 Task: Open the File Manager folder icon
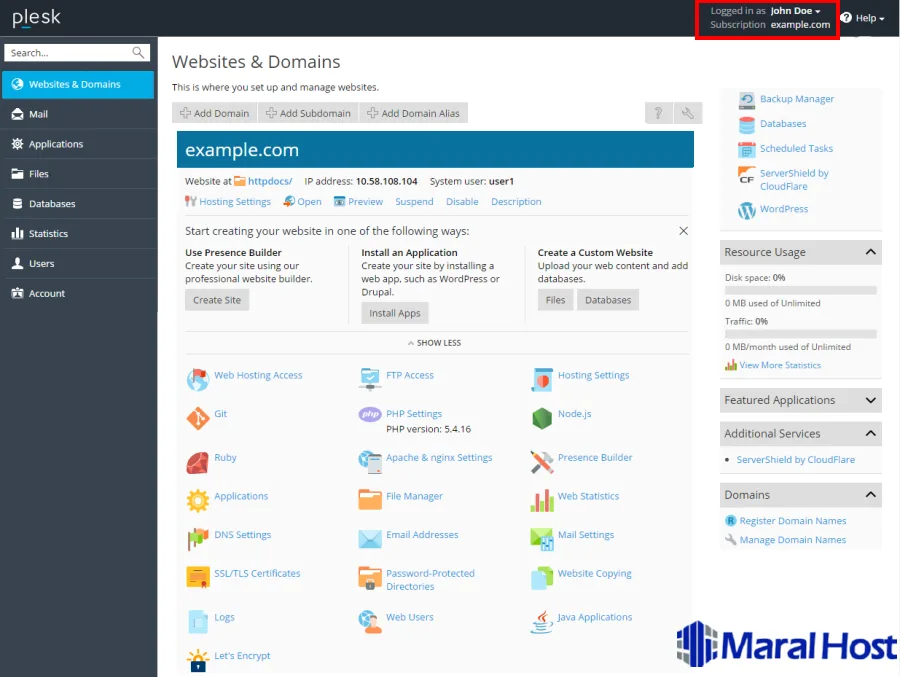[x=370, y=499]
